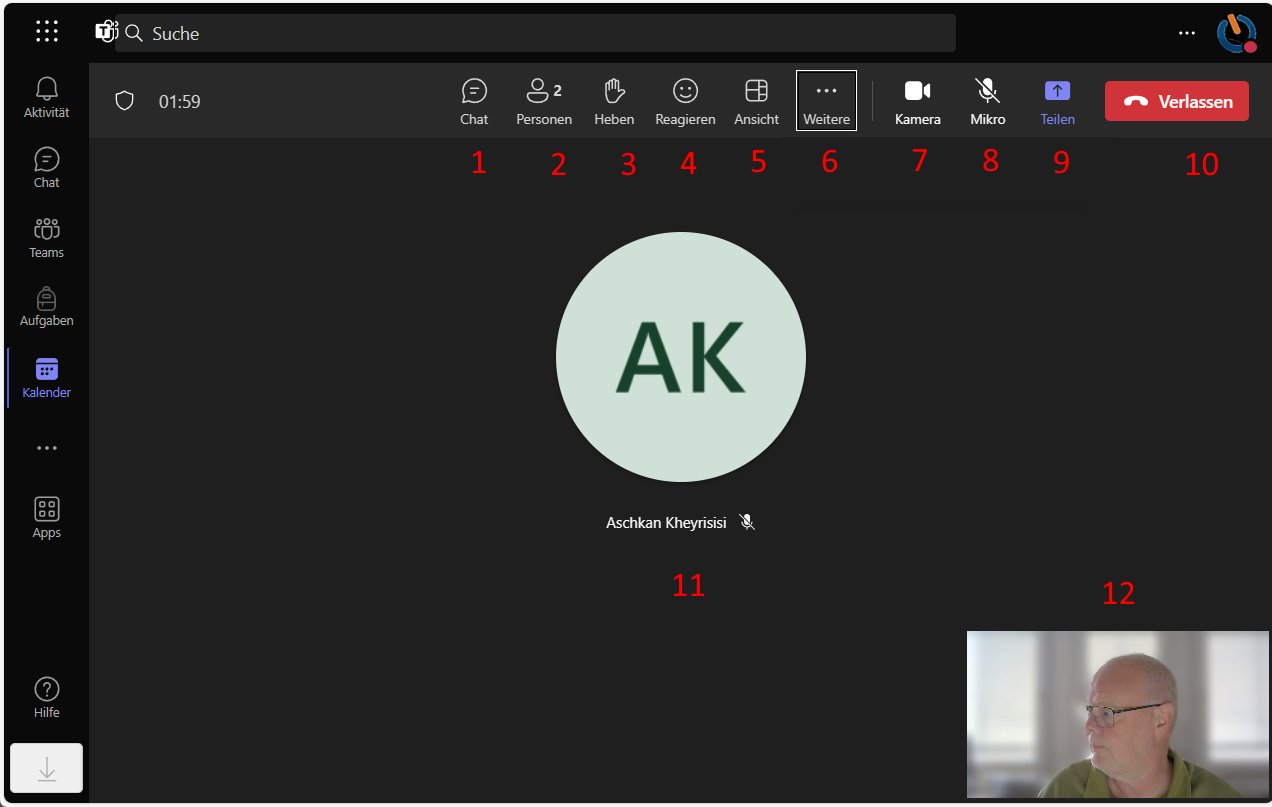
Task: Expand the sidebar three-dots more apps
Action: pyautogui.click(x=47, y=448)
